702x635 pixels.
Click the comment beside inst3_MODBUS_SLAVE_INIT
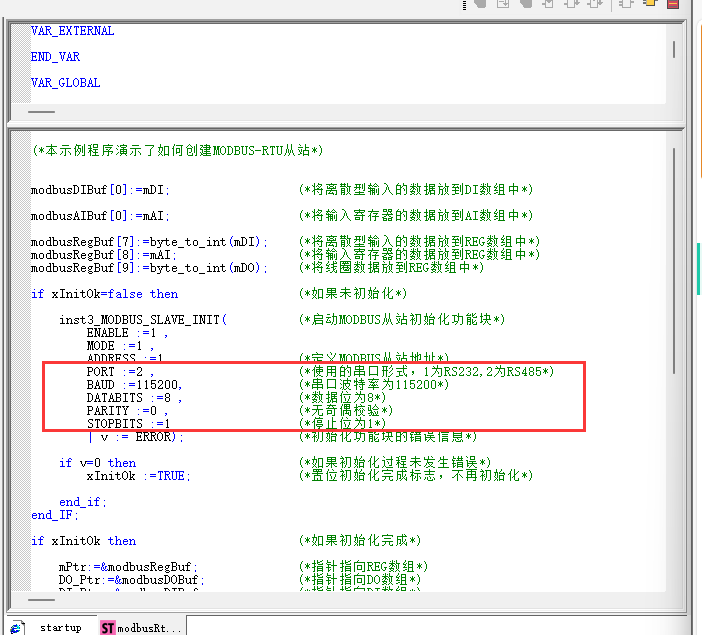pos(402,319)
